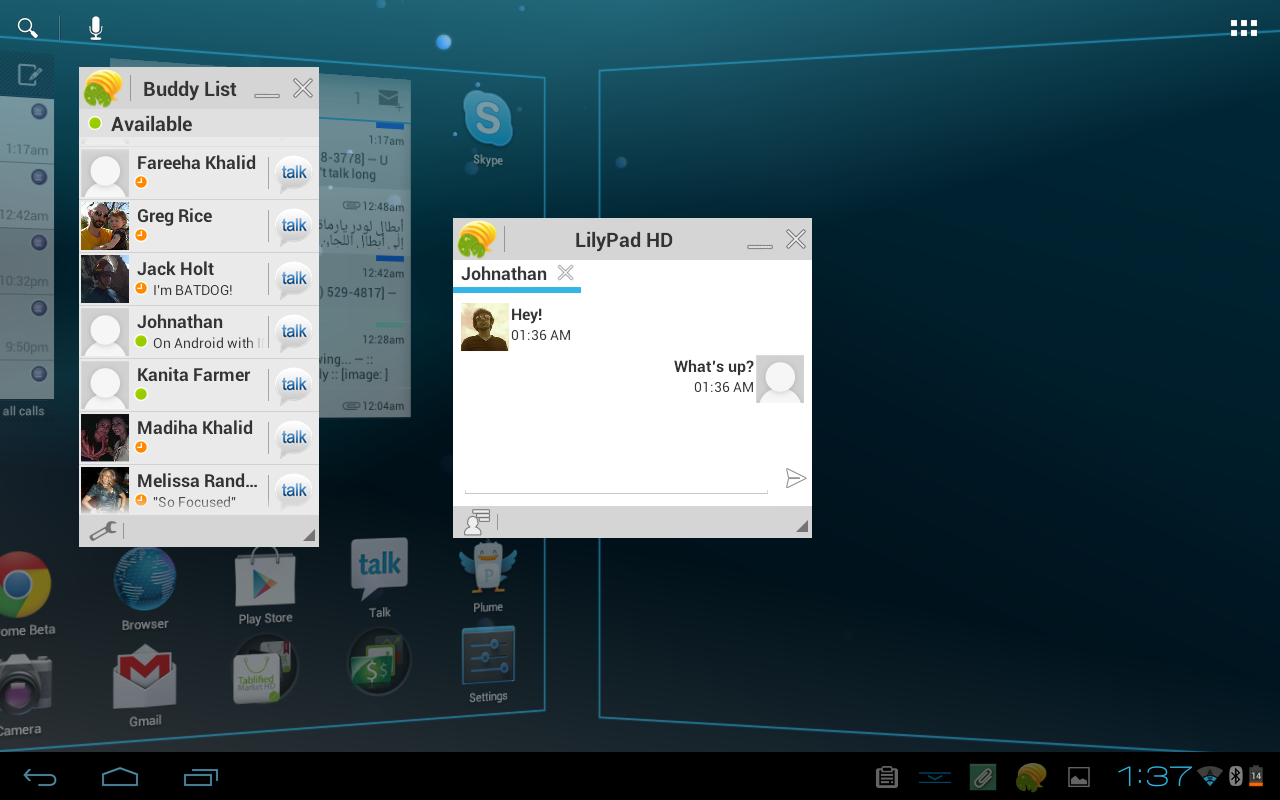Open the conversations list icon in LilyPad HD
This screenshot has height=800, width=1280.
[x=478, y=521]
